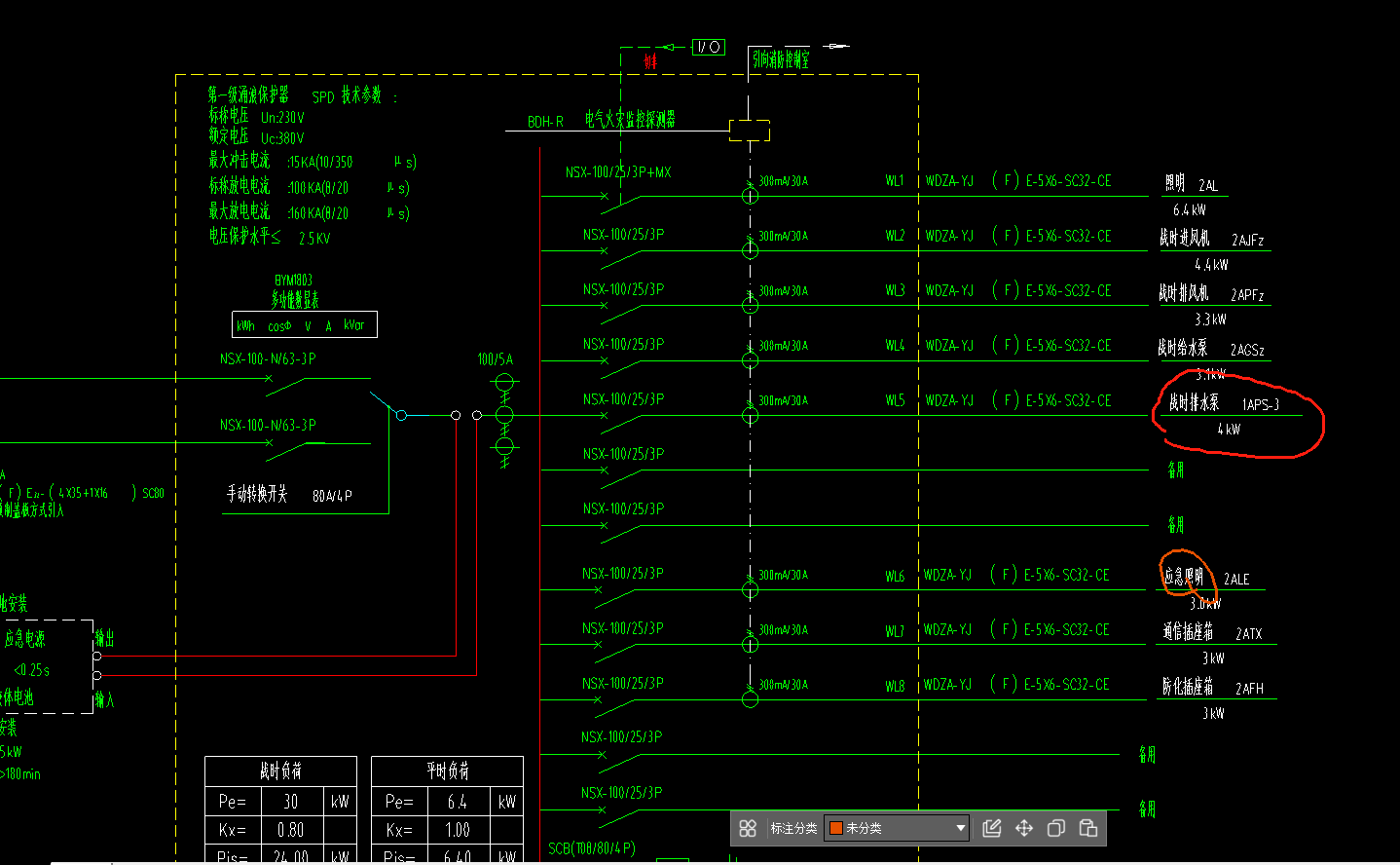Click the paste annotation icon

[x=1088, y=828]
